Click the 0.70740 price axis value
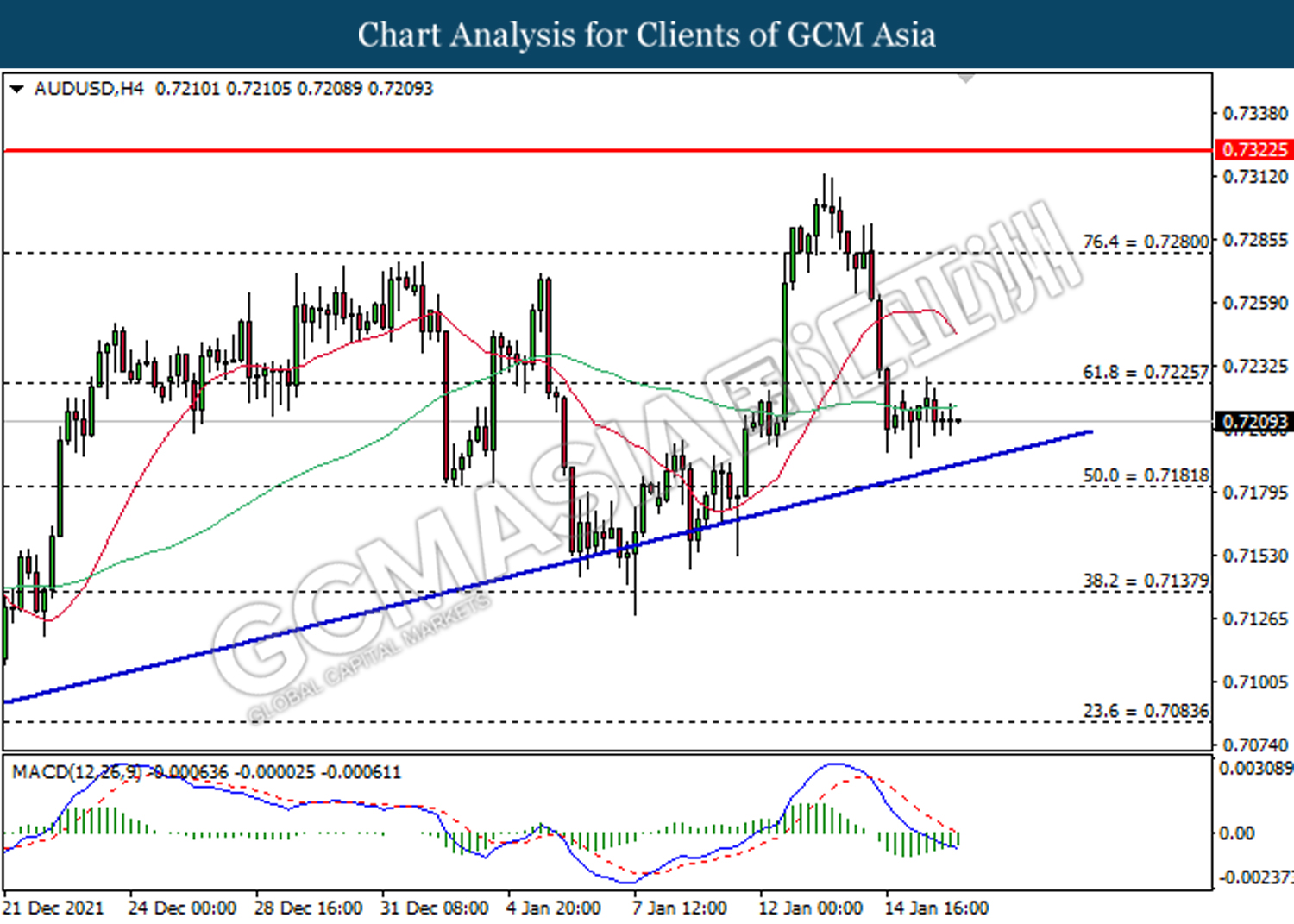 coord(1255,745)
